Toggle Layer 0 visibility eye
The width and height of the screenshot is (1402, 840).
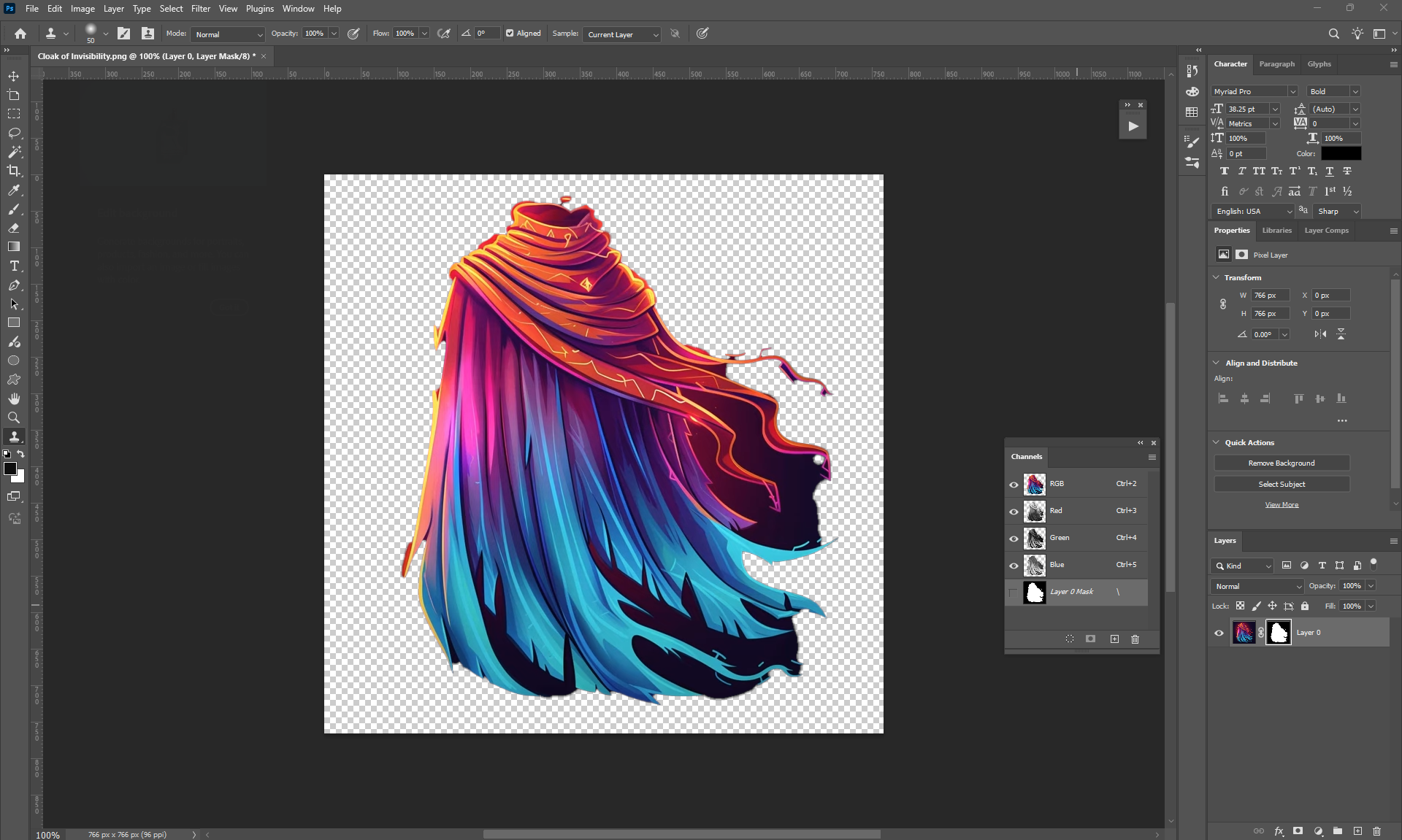[1219, 633]
